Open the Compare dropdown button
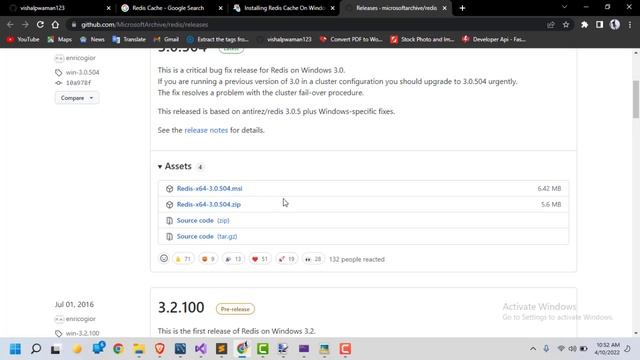This screenshot has width=640, height=360. pos(77,98)
